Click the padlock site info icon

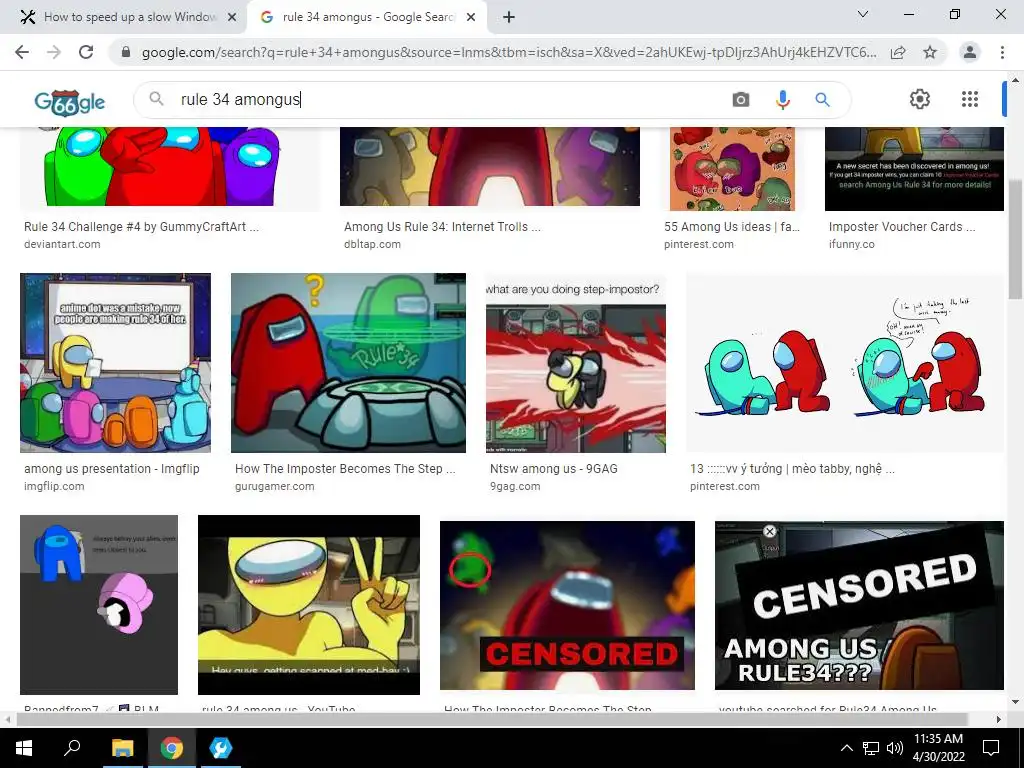(x=126, y=52)
